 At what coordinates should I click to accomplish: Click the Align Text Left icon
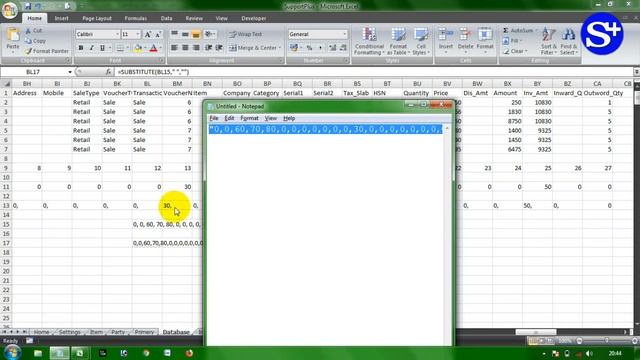tap(174, 48)
